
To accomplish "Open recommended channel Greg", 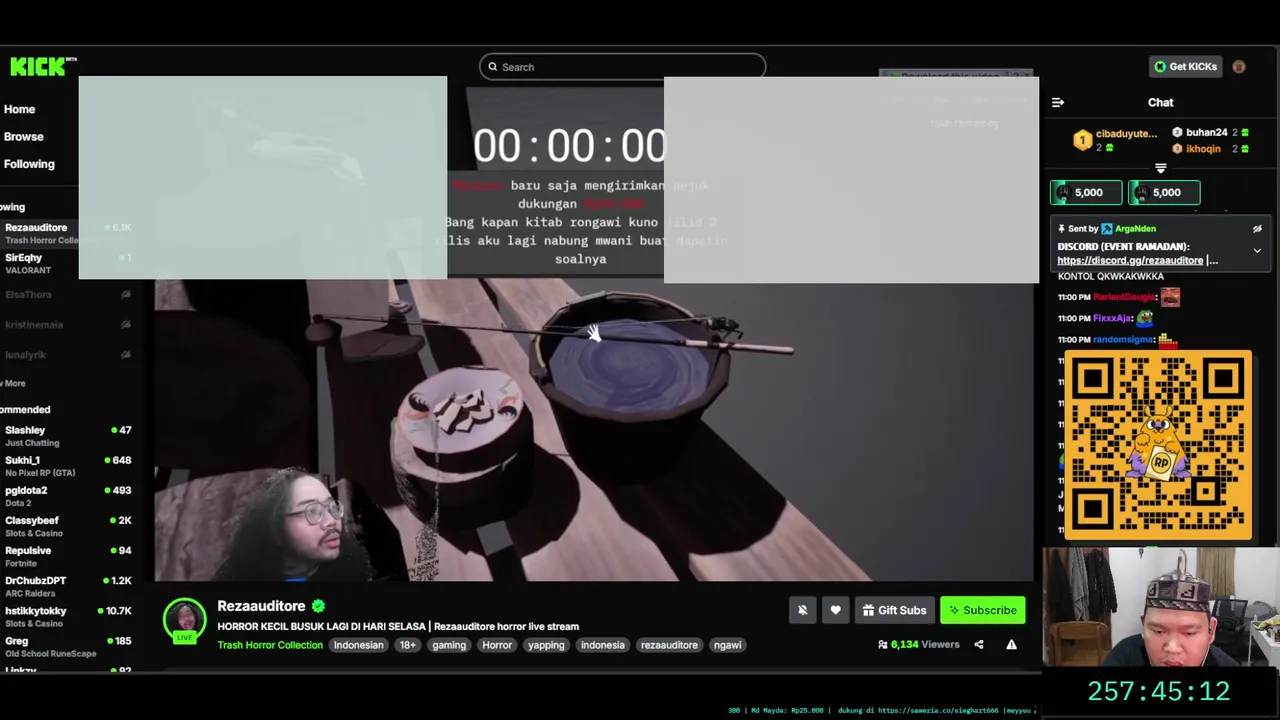I will point(68,646).
